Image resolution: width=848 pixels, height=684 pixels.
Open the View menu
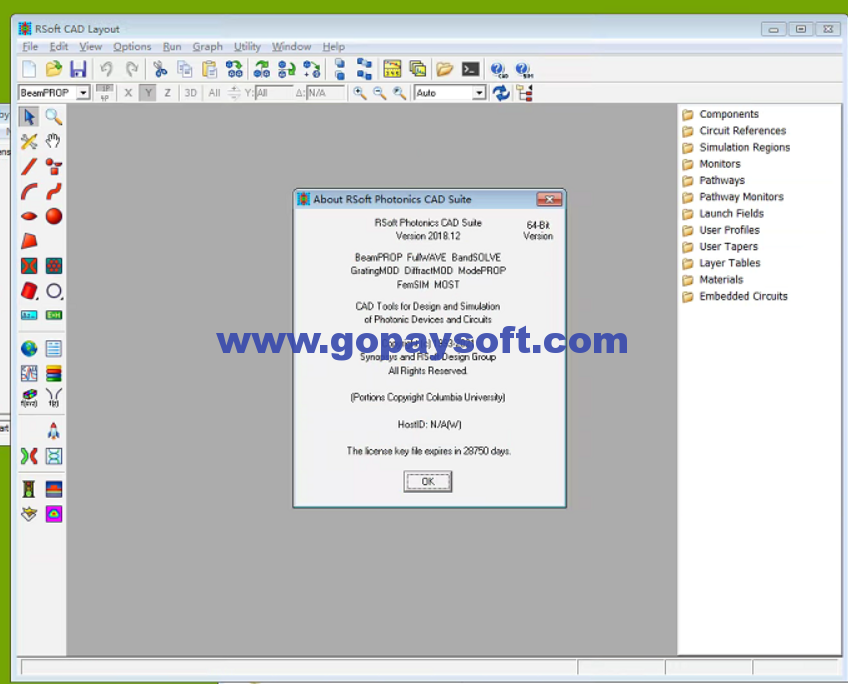coord(90,47)
